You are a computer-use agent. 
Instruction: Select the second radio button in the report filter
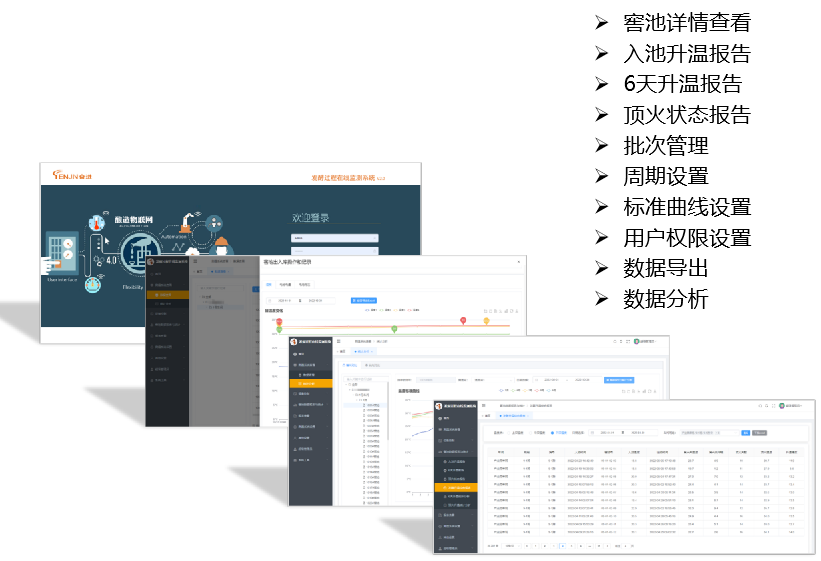click(x=532, y=433)
